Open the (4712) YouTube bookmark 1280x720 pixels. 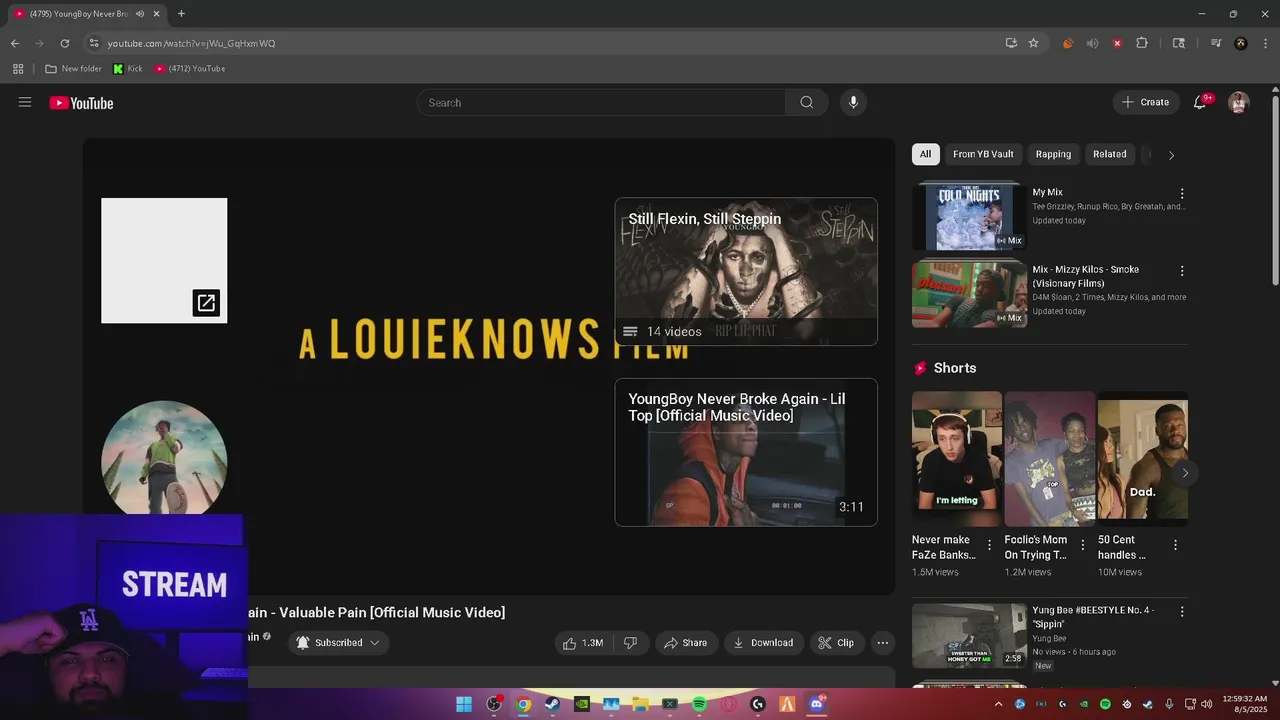190,69
